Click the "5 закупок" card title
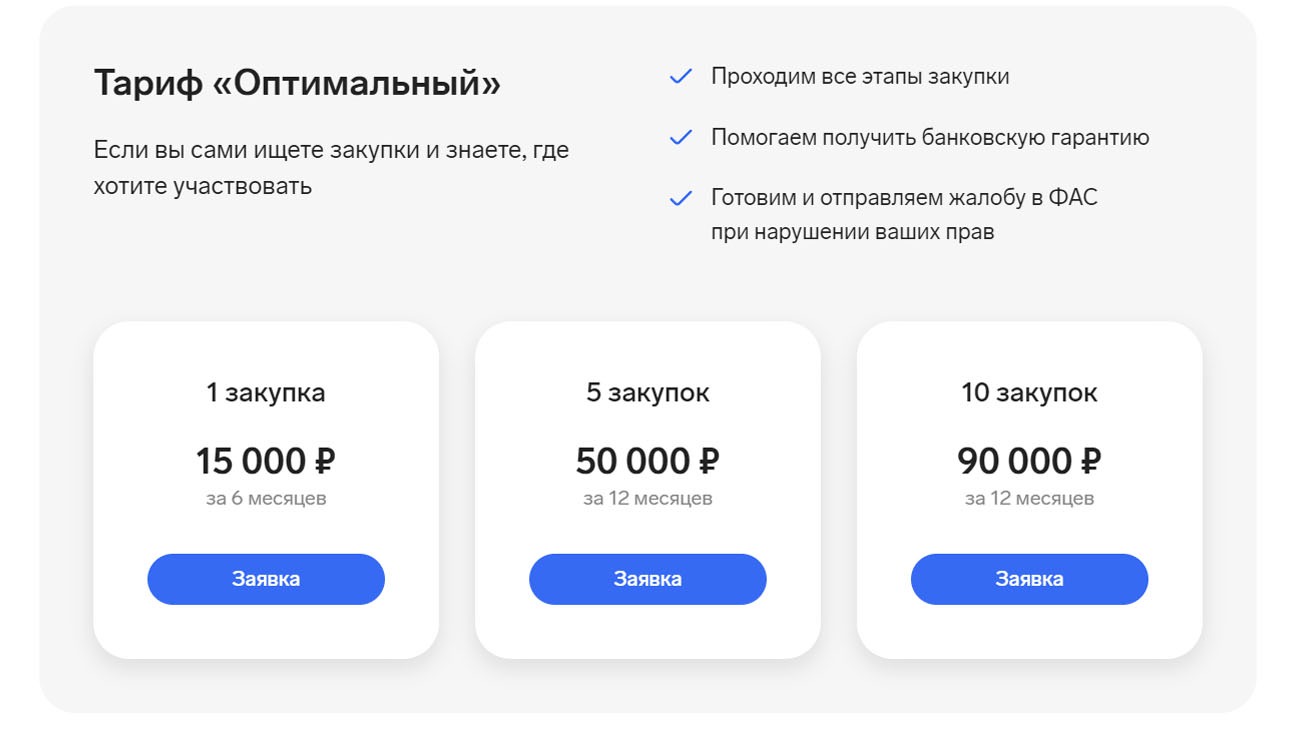Screen dimensions: 1300x731 [x=648, y=393]
